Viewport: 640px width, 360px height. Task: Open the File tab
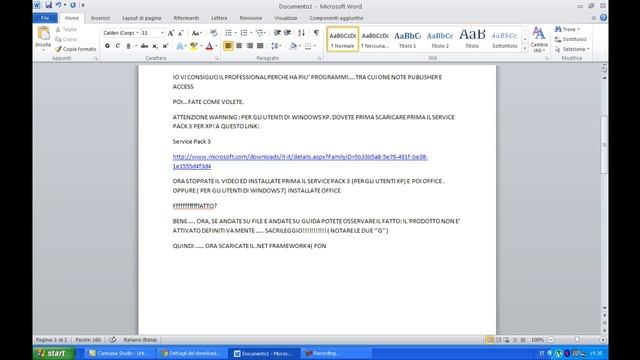tap(45, 18)
